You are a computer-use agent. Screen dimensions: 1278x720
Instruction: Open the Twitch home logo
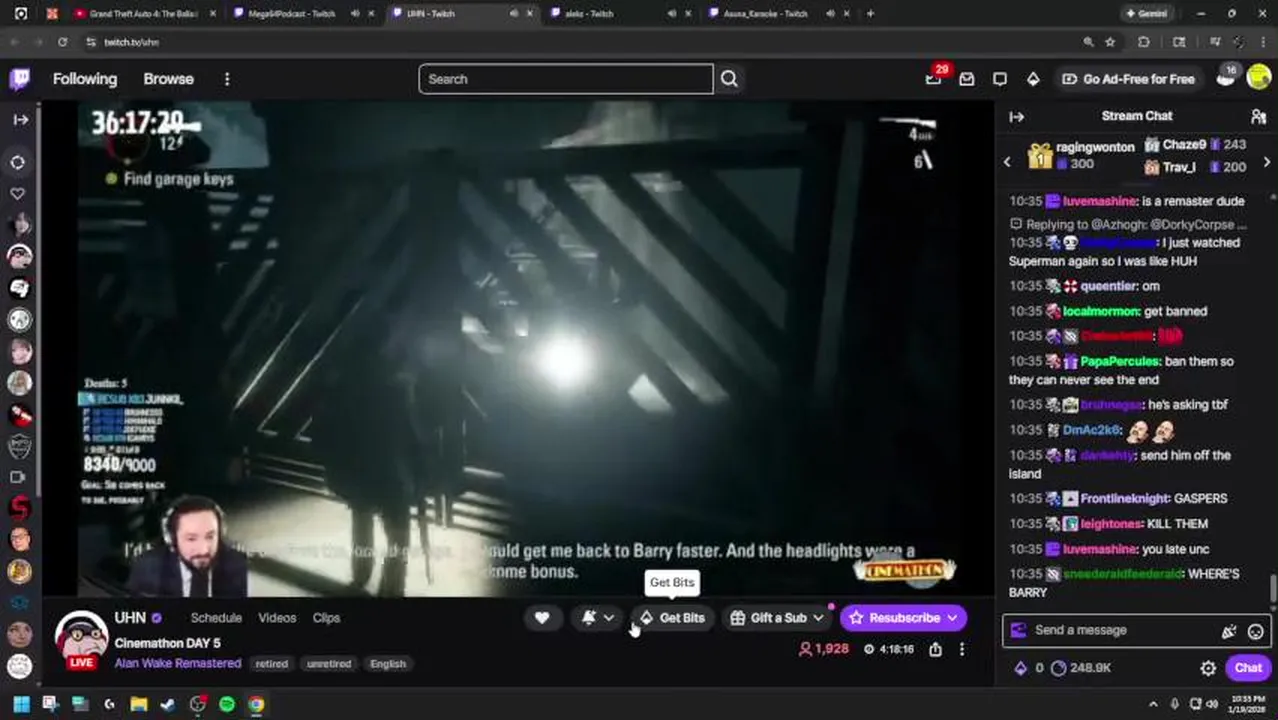[20, 79]
